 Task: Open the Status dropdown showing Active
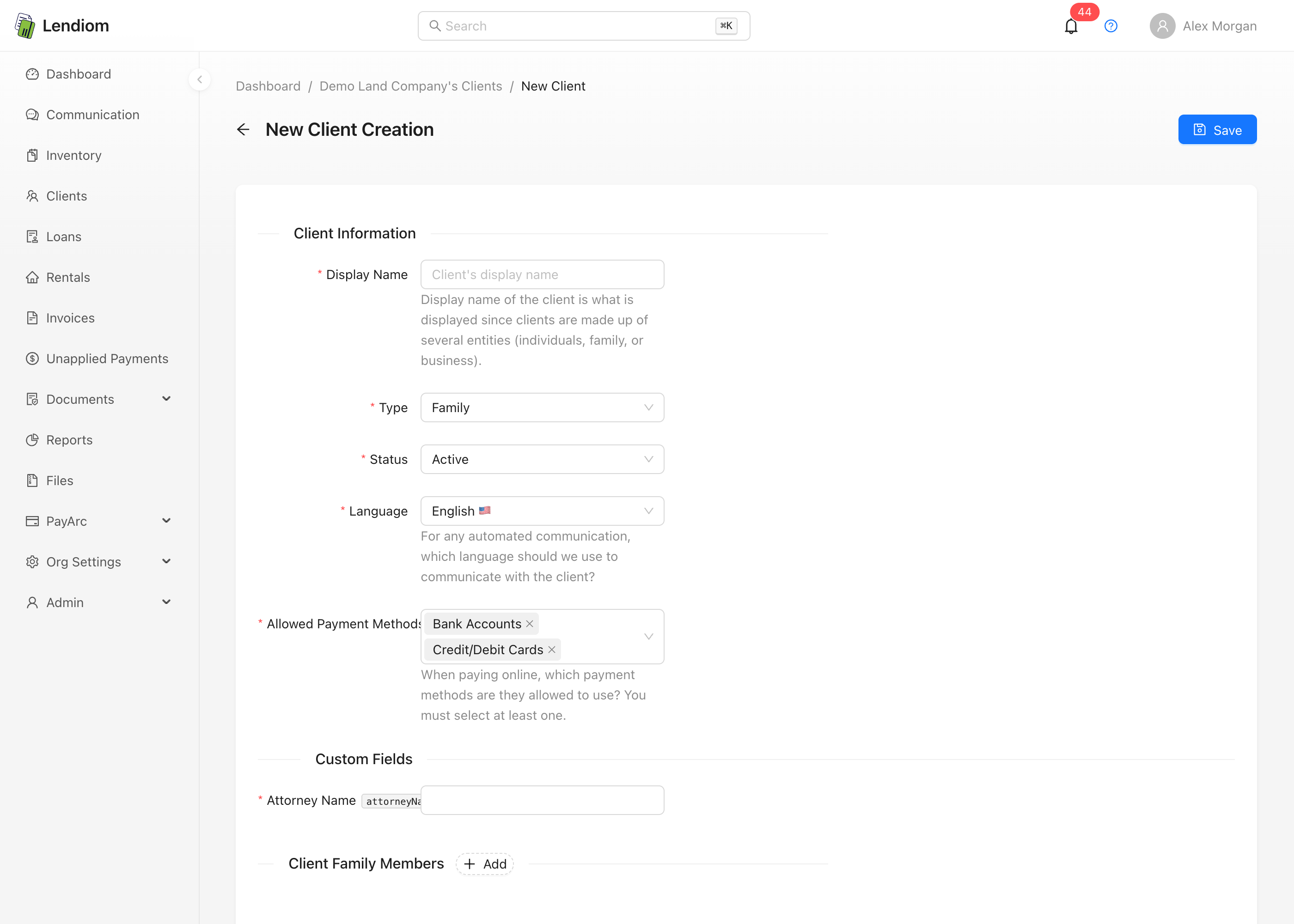point(542,459)
